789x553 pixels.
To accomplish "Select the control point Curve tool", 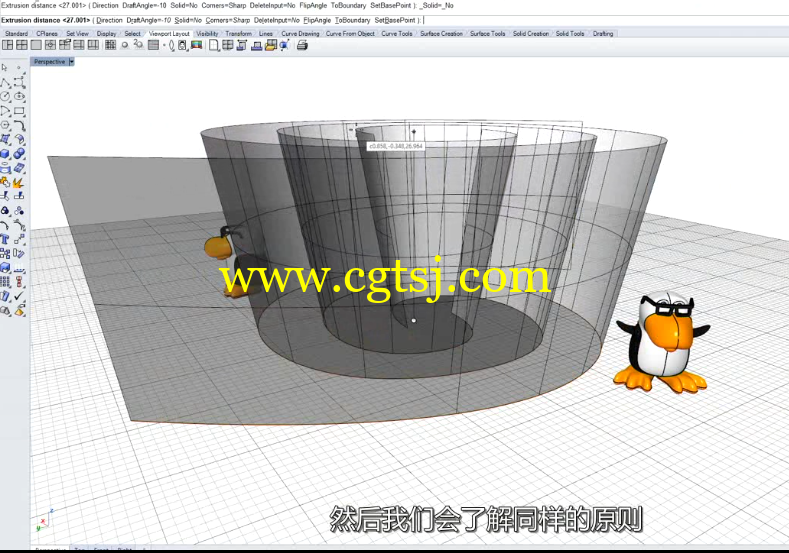I will [x=19, y=82].
